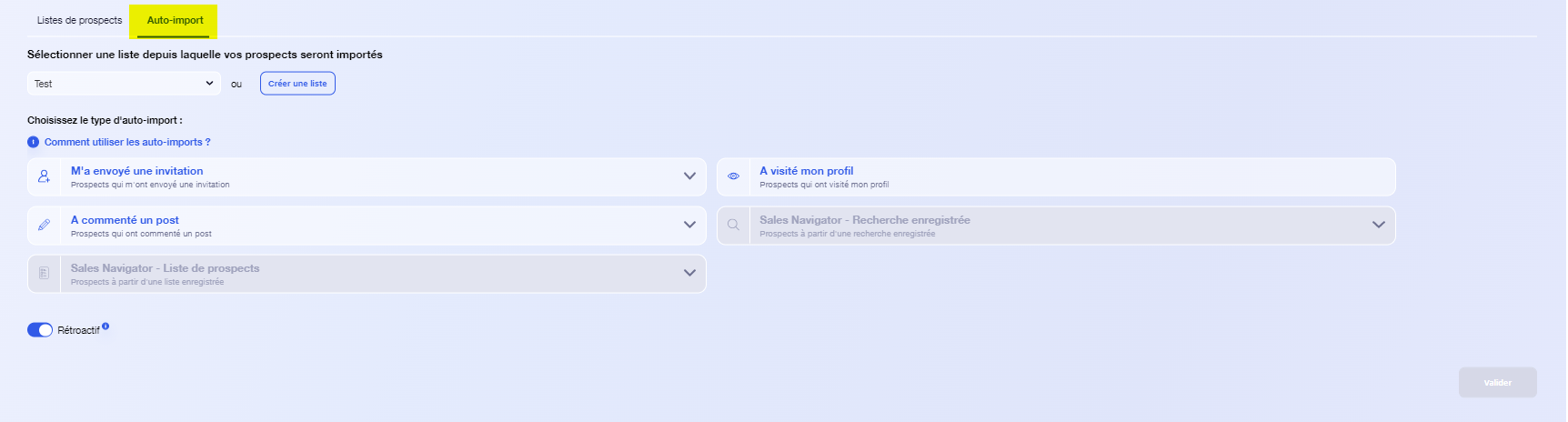The image size is (1568, 422).
Task: Open the Test list dropdown
Action: [x=124, y=84]
